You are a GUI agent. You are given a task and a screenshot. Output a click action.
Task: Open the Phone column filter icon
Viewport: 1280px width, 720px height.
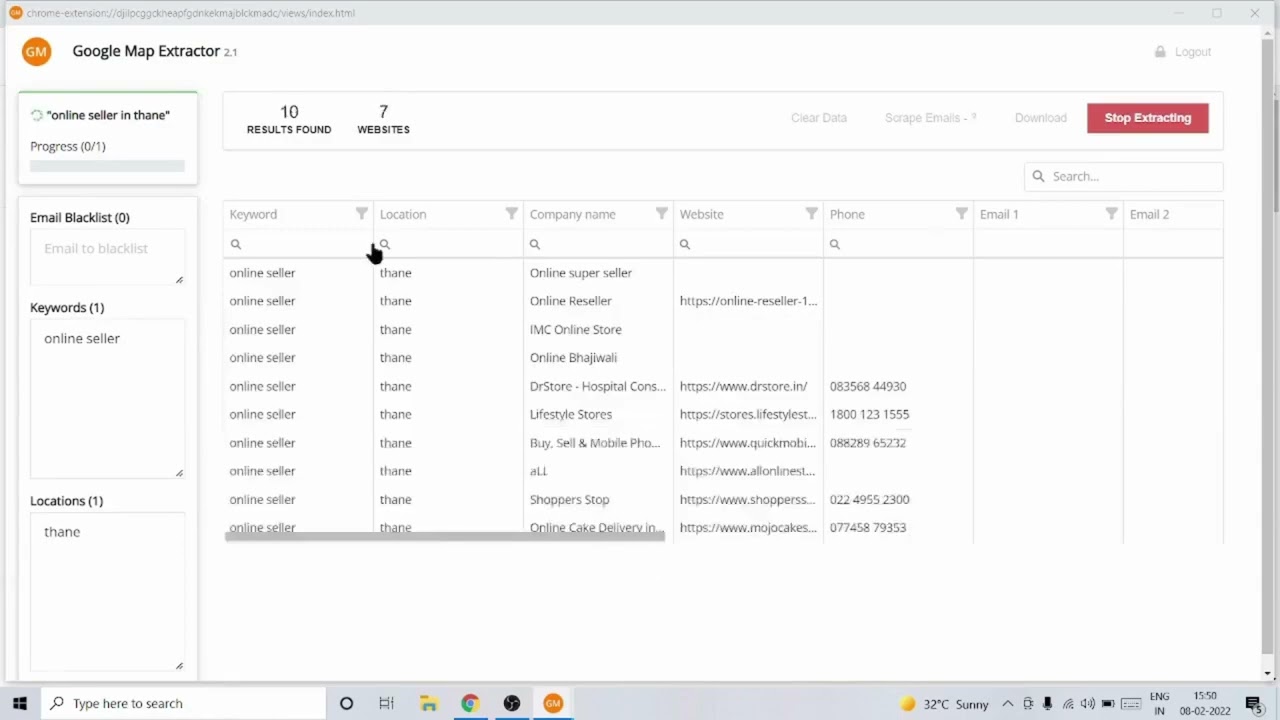(x=962, y=214)
